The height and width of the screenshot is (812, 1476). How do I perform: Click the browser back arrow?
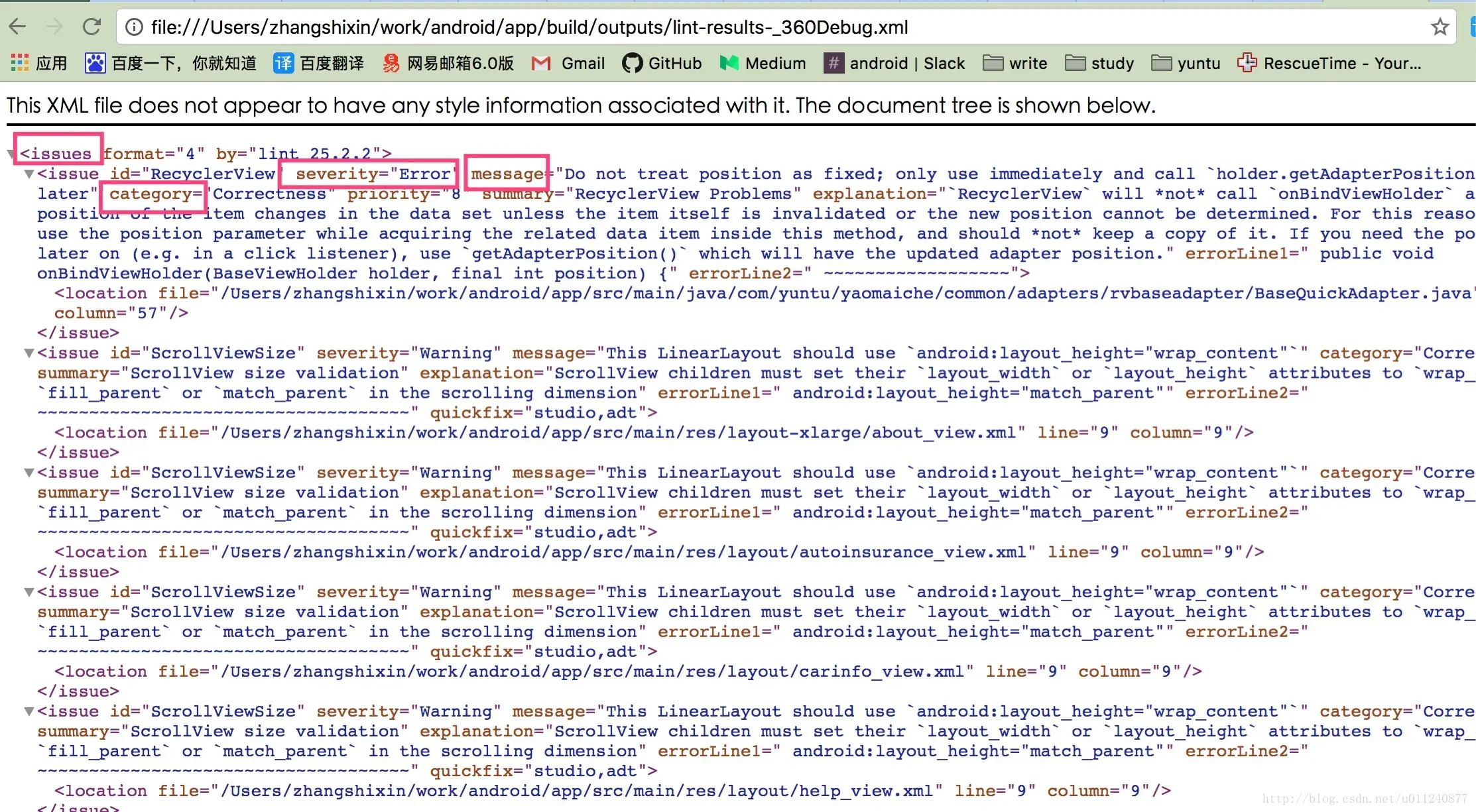(17, 27)
